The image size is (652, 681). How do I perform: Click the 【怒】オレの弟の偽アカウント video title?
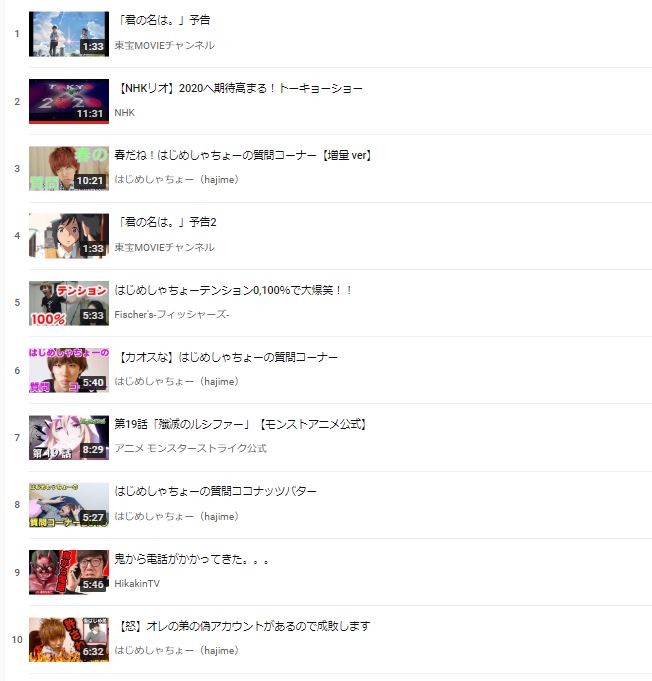tap(244, 626)
